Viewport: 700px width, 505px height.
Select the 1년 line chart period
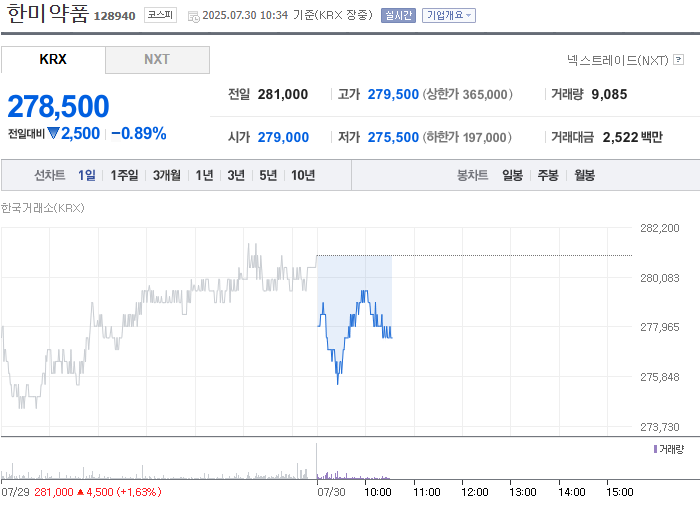[x=204, y=175]
